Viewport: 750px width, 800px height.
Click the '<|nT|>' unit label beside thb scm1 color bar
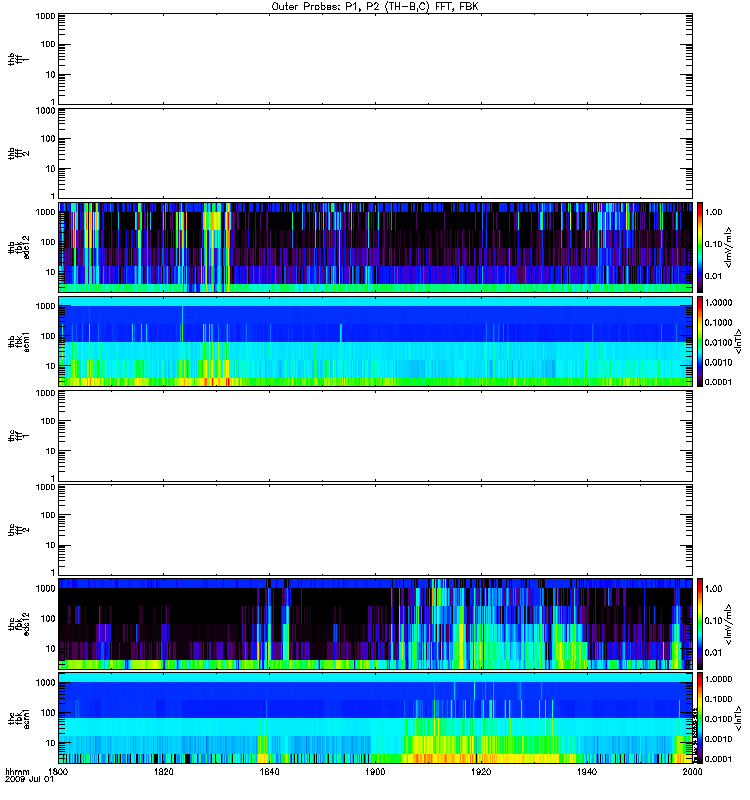[738, 341]
